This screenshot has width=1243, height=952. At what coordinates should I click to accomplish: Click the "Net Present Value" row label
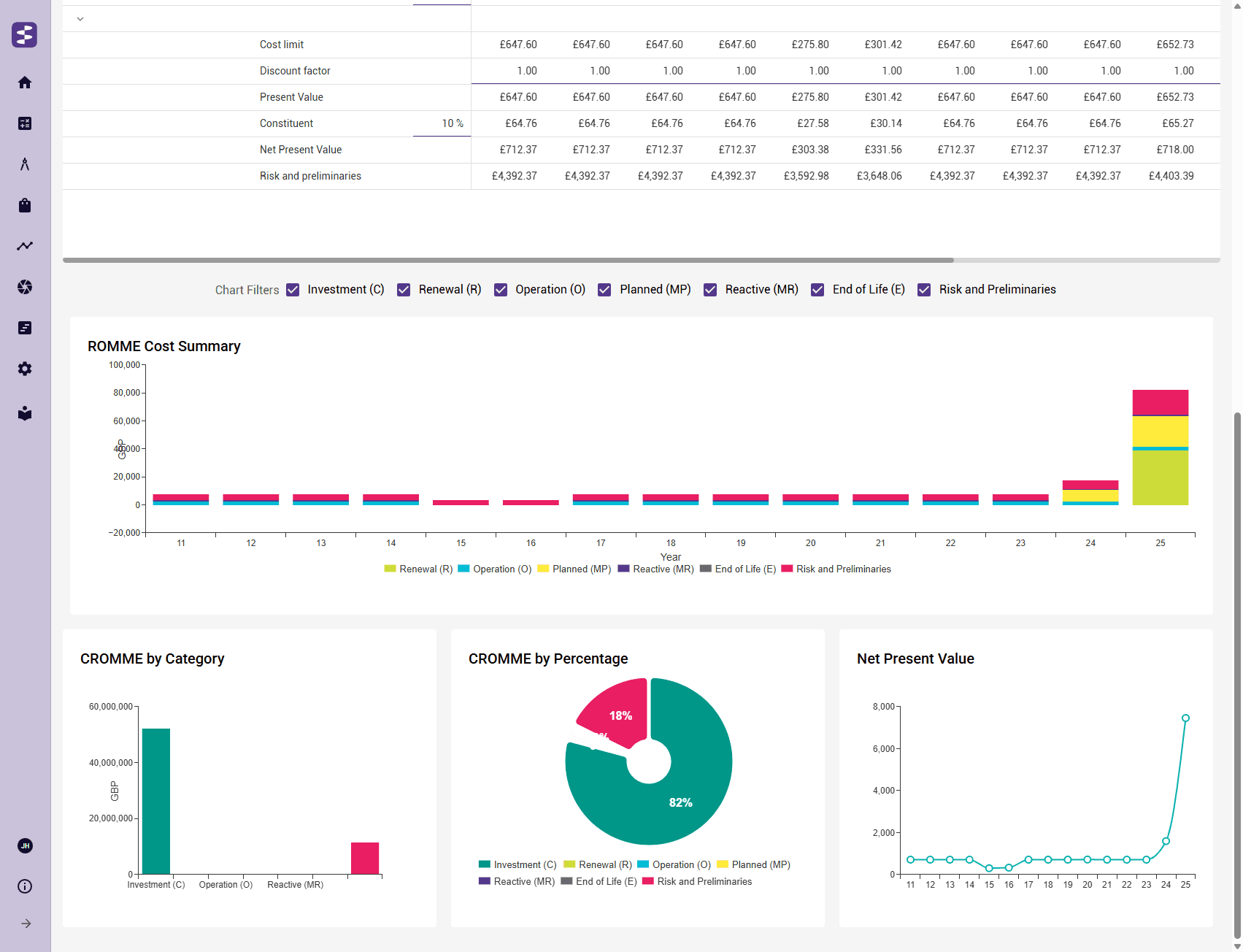pos(301,150)
